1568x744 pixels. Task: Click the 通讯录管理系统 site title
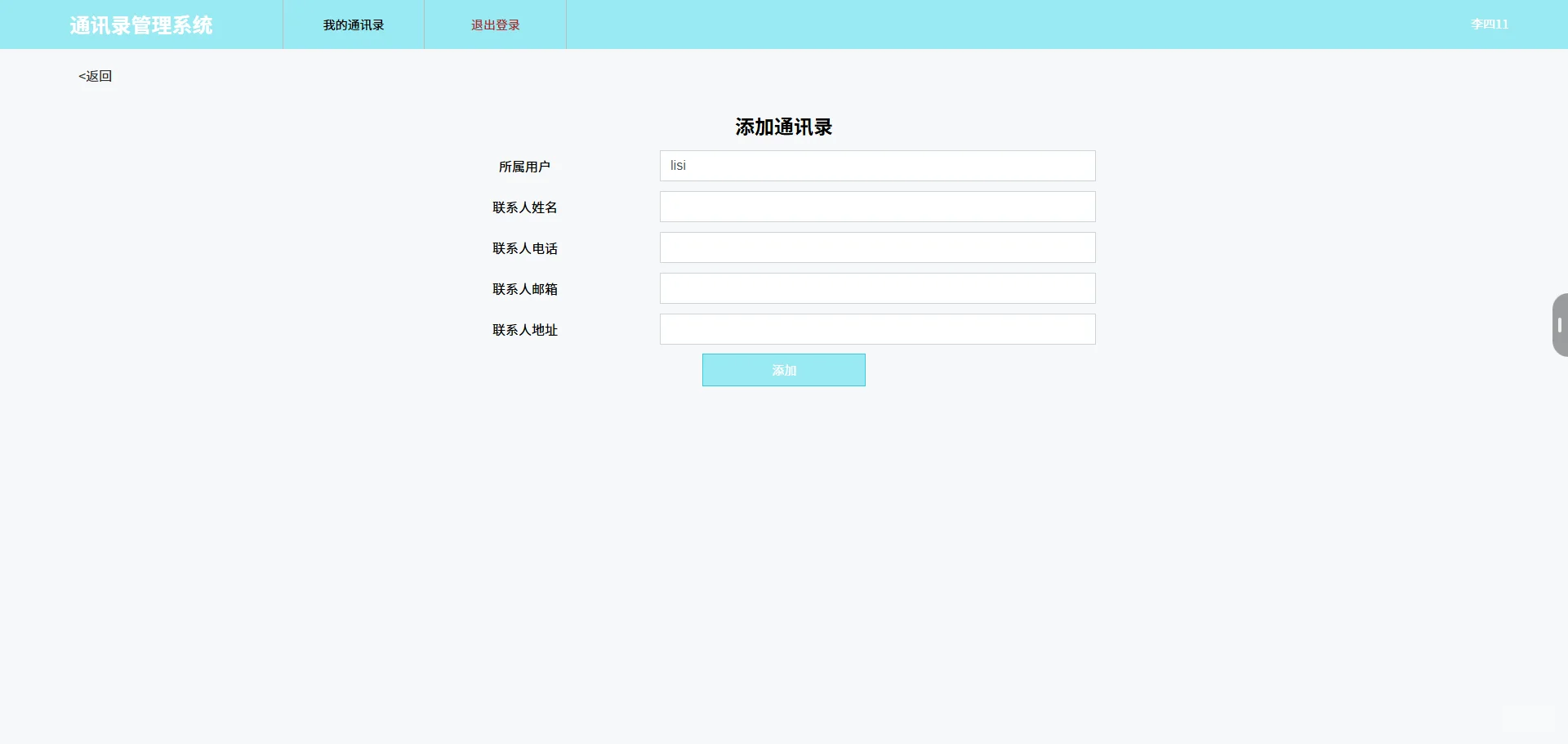click(x=140, y=25)
